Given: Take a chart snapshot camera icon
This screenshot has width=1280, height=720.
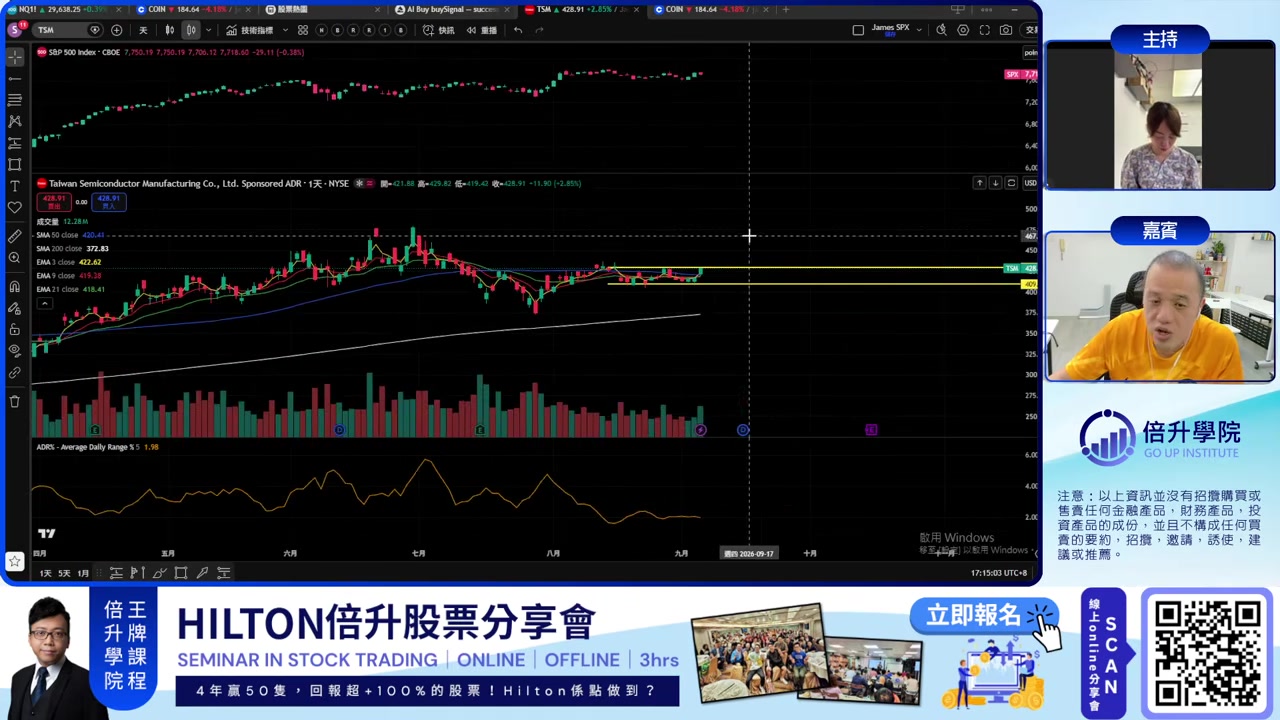Looking at the screenshot, I should [x=1006, y=30].
